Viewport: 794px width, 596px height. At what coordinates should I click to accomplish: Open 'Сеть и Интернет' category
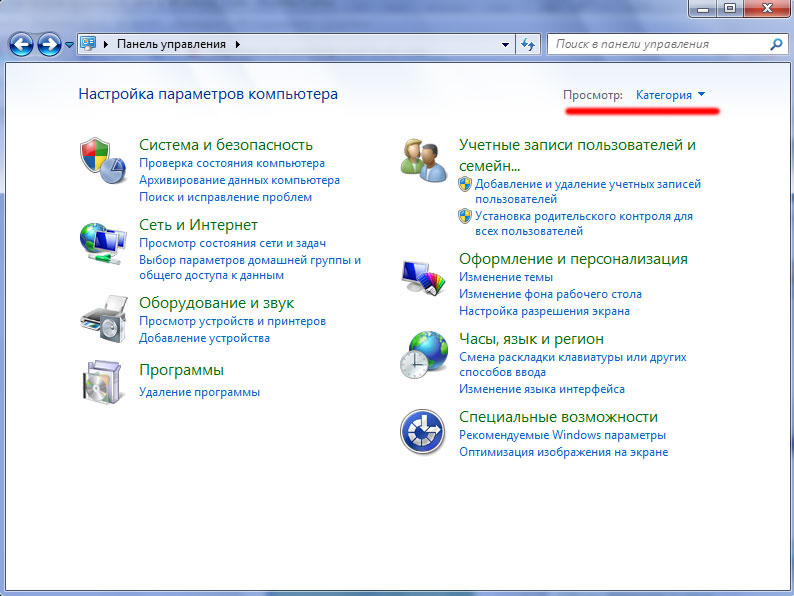point(198,225)
